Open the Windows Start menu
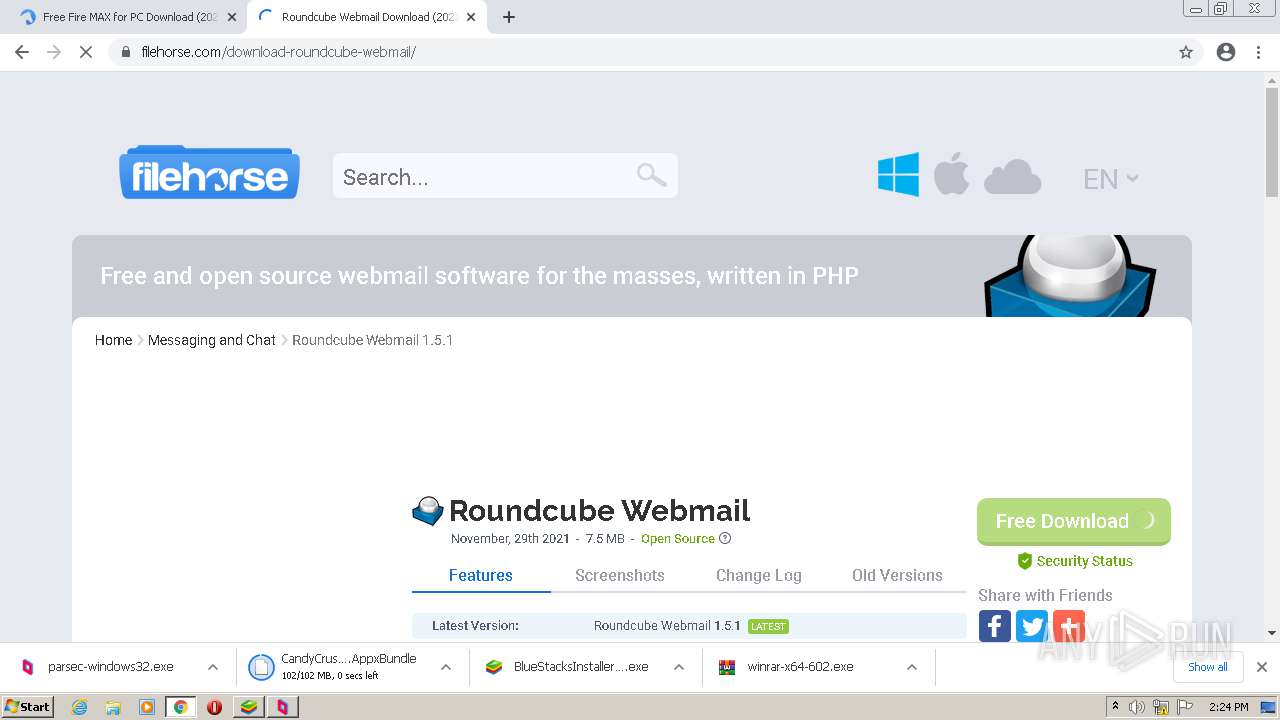Screen dimensions: 1280x720 tap(27, 707)
